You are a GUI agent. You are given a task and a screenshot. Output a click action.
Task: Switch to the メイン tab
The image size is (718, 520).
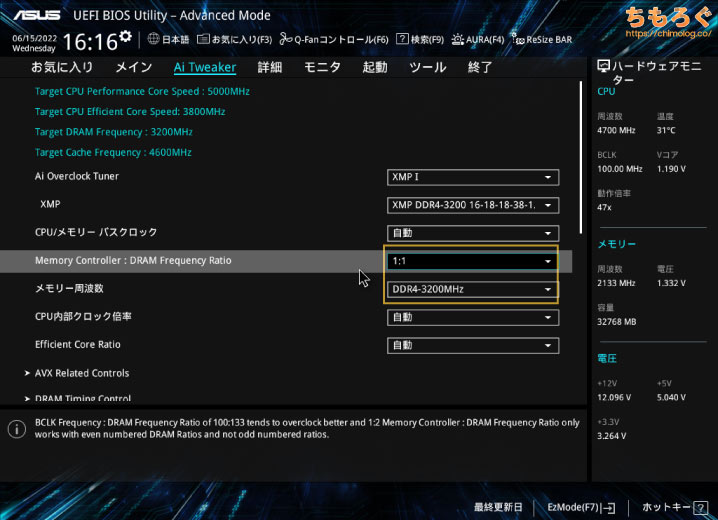click(134, 67)
